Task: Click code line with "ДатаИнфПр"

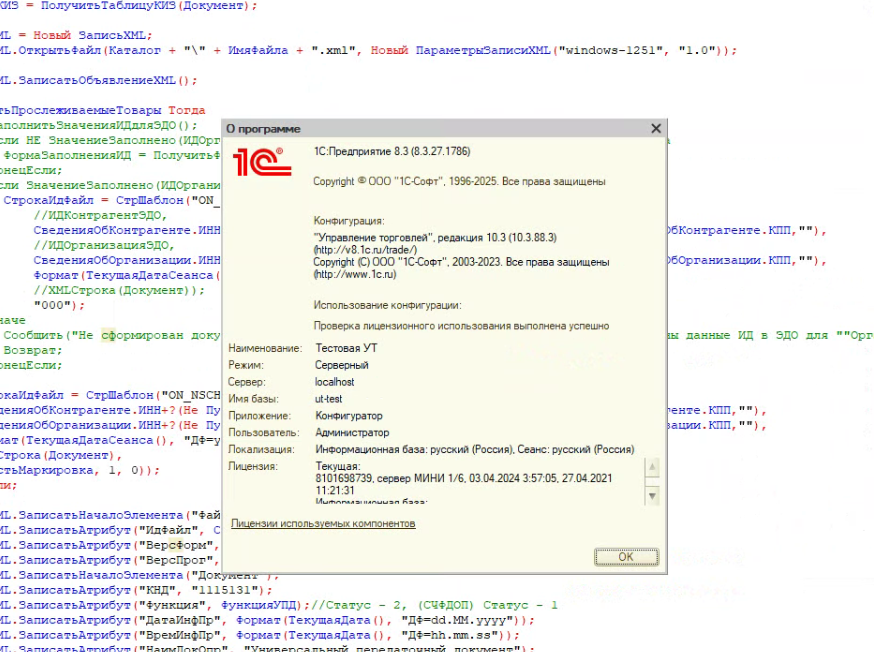Action: 268,620
